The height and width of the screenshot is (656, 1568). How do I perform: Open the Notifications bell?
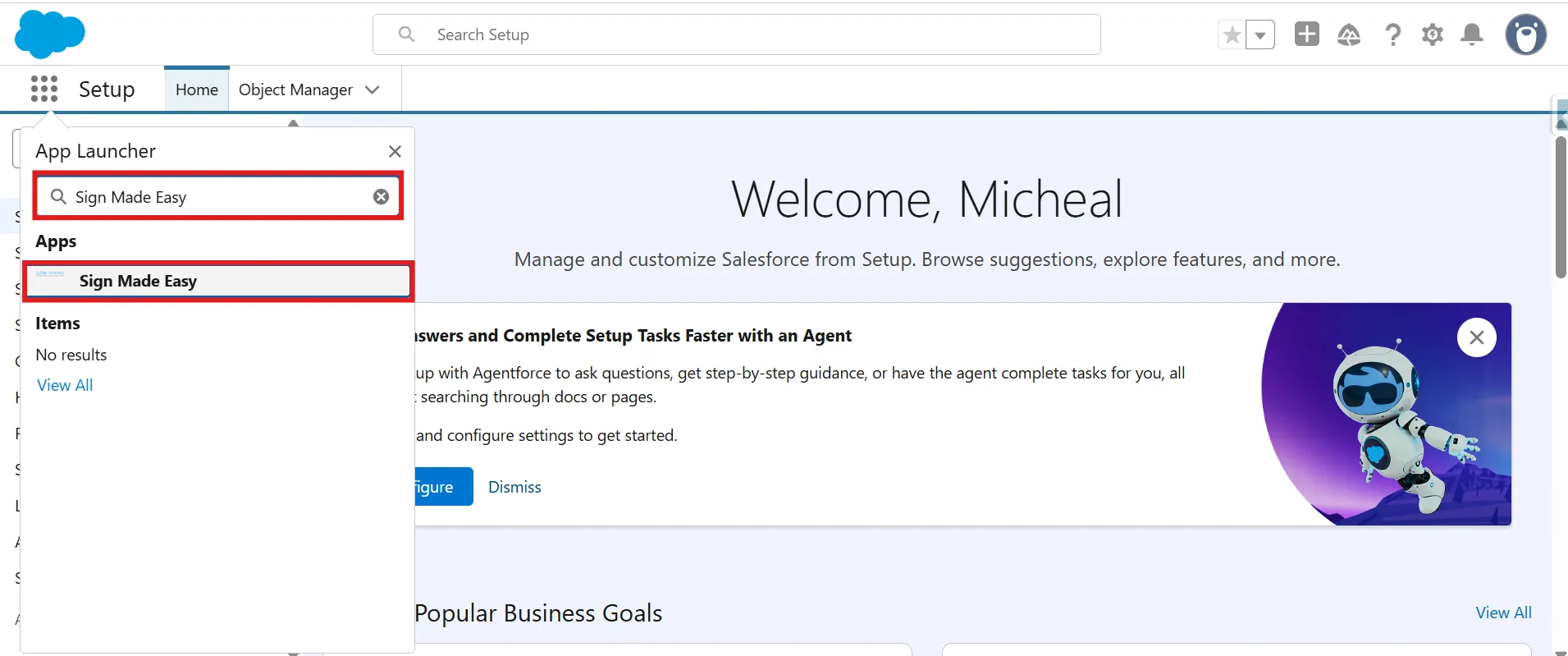(1473, 34)
